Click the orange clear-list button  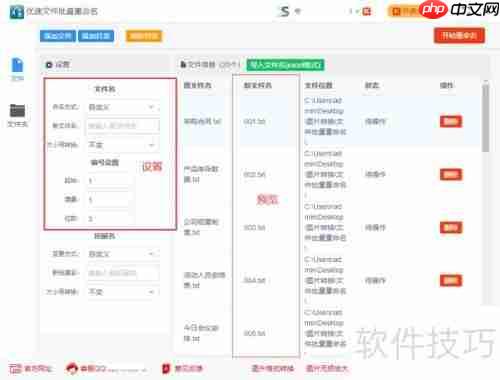[144, 36]
